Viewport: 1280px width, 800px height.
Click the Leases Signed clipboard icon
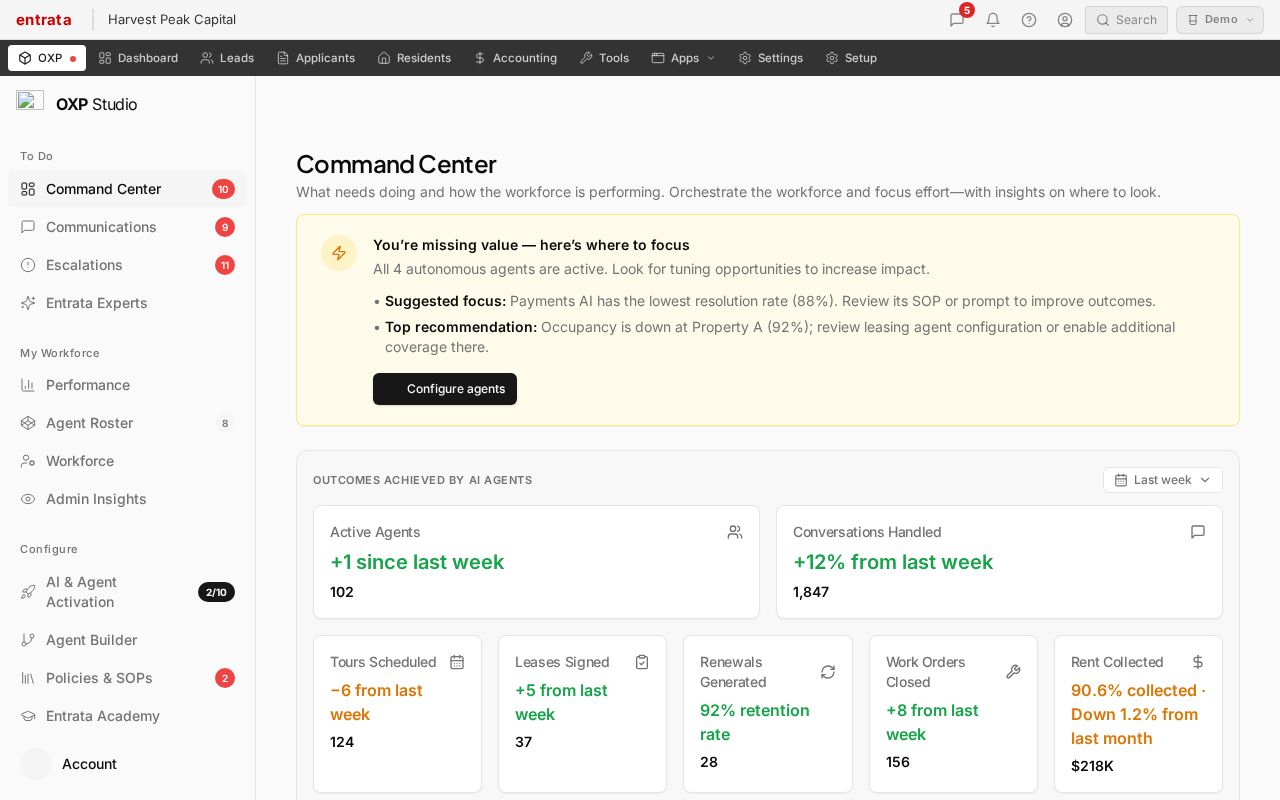point(642,662)
